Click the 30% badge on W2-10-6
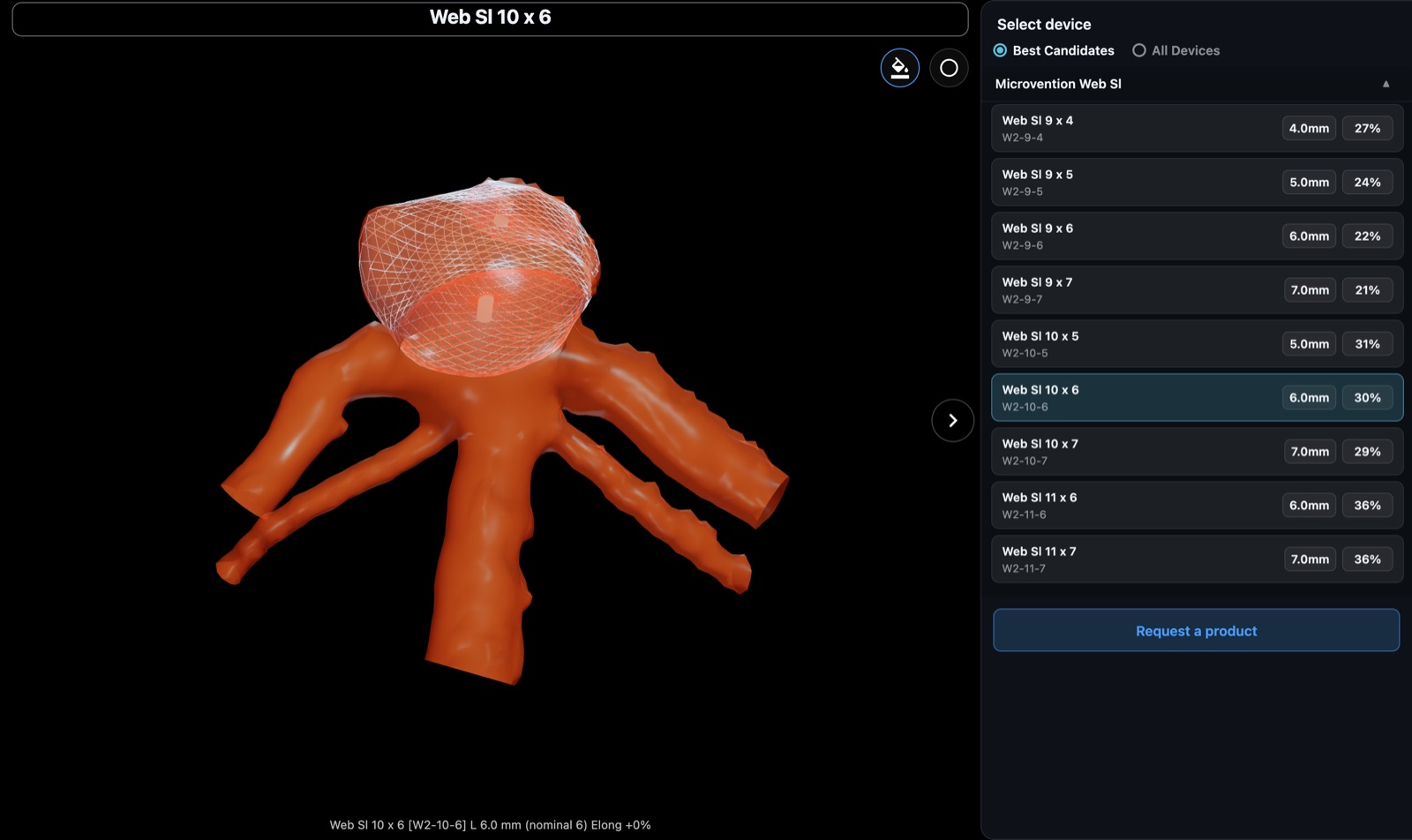The height and width of the screenshot is (840, 1412). pos(1367,397)
